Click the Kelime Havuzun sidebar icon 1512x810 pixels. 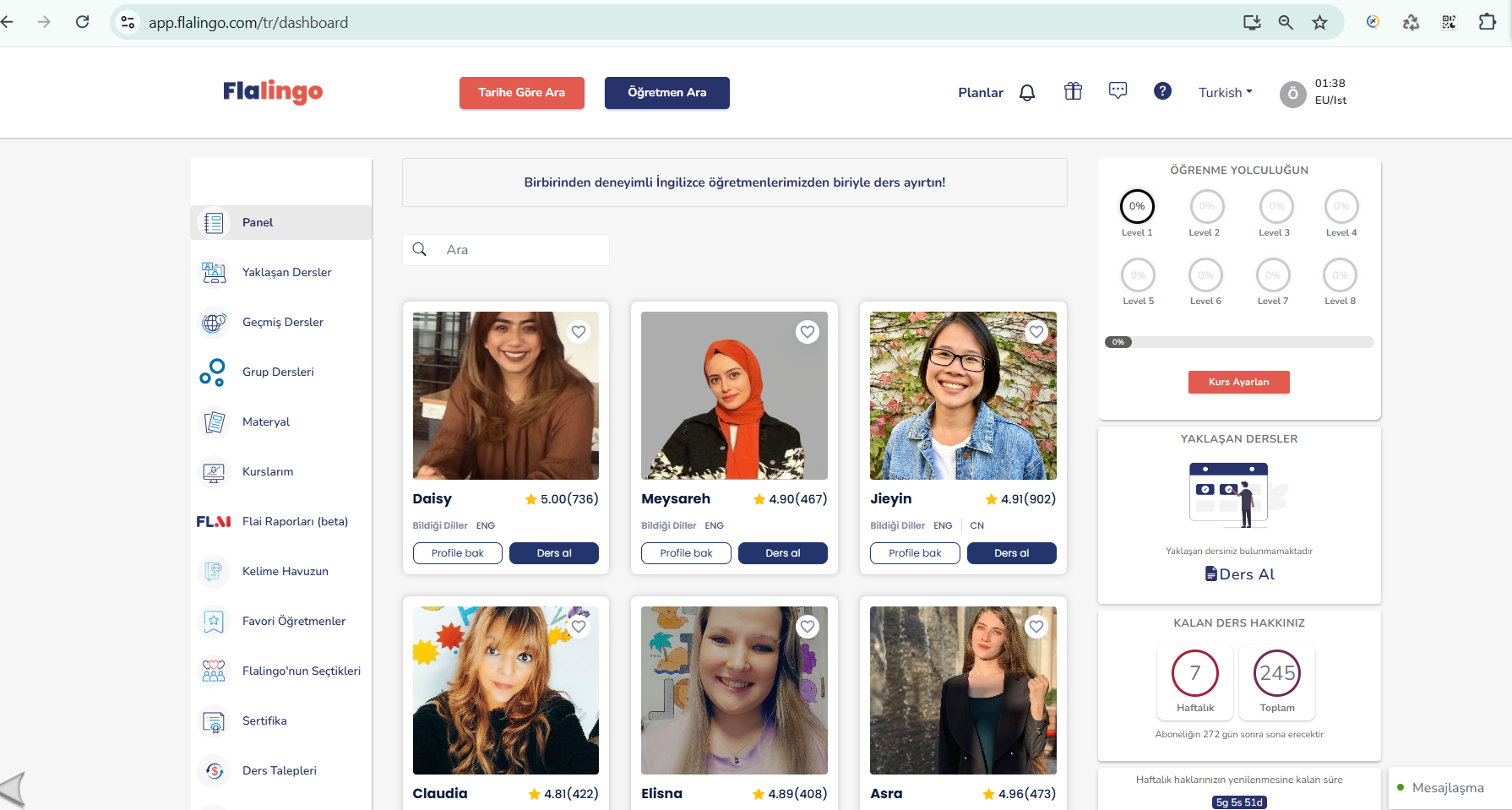click(214, 571)
